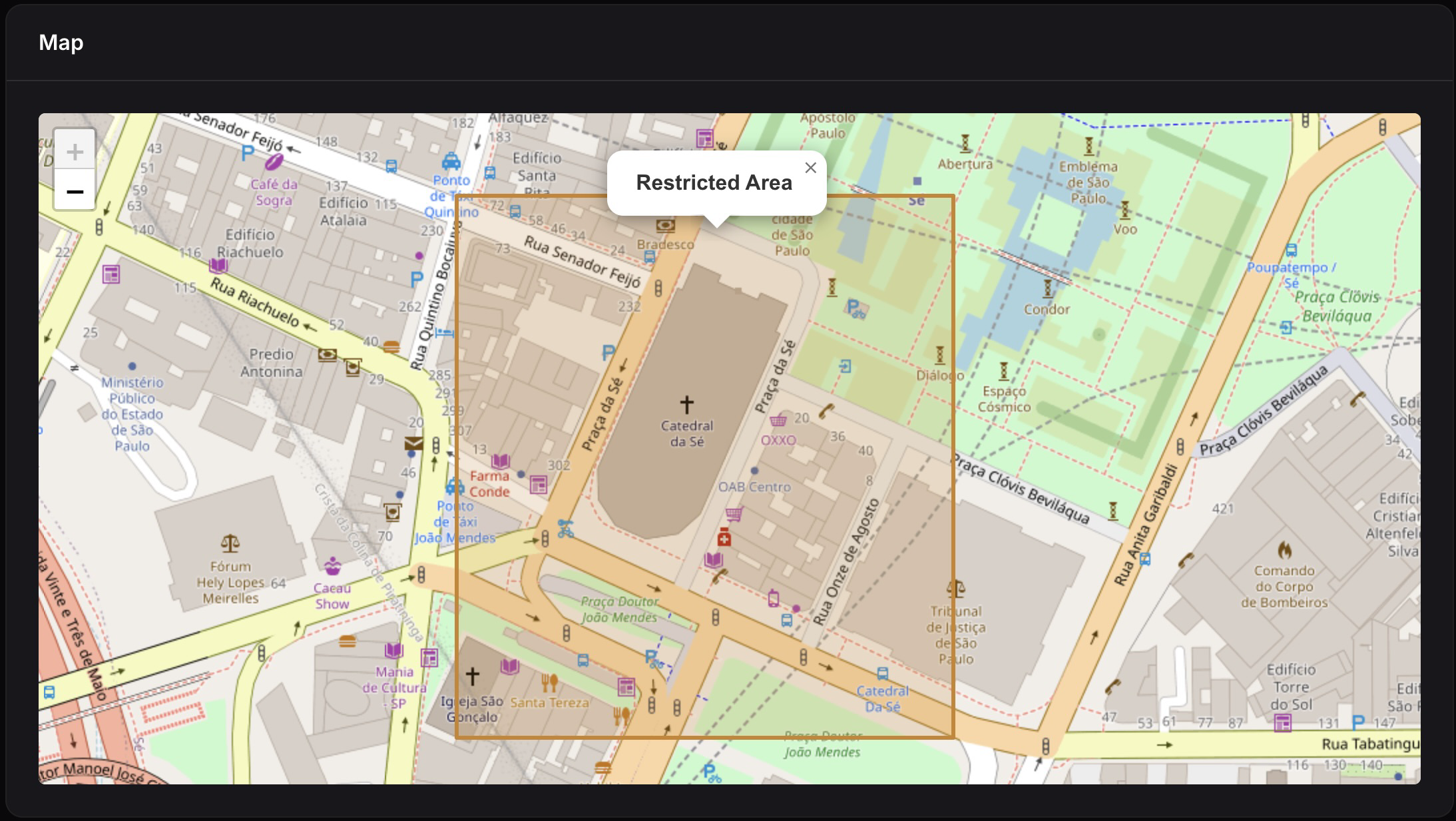Click the Restricted Area popup text
This screenshot has width=1456, height=821.
coord(714,182)
